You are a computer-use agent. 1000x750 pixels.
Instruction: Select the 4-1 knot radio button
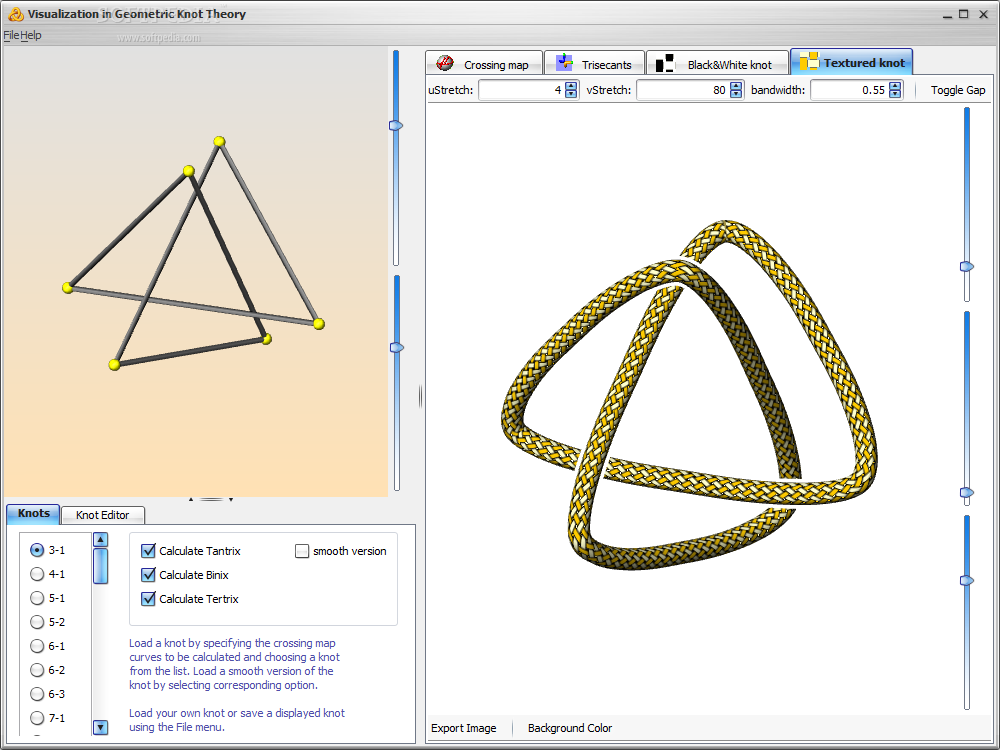[x=37, y=574]
